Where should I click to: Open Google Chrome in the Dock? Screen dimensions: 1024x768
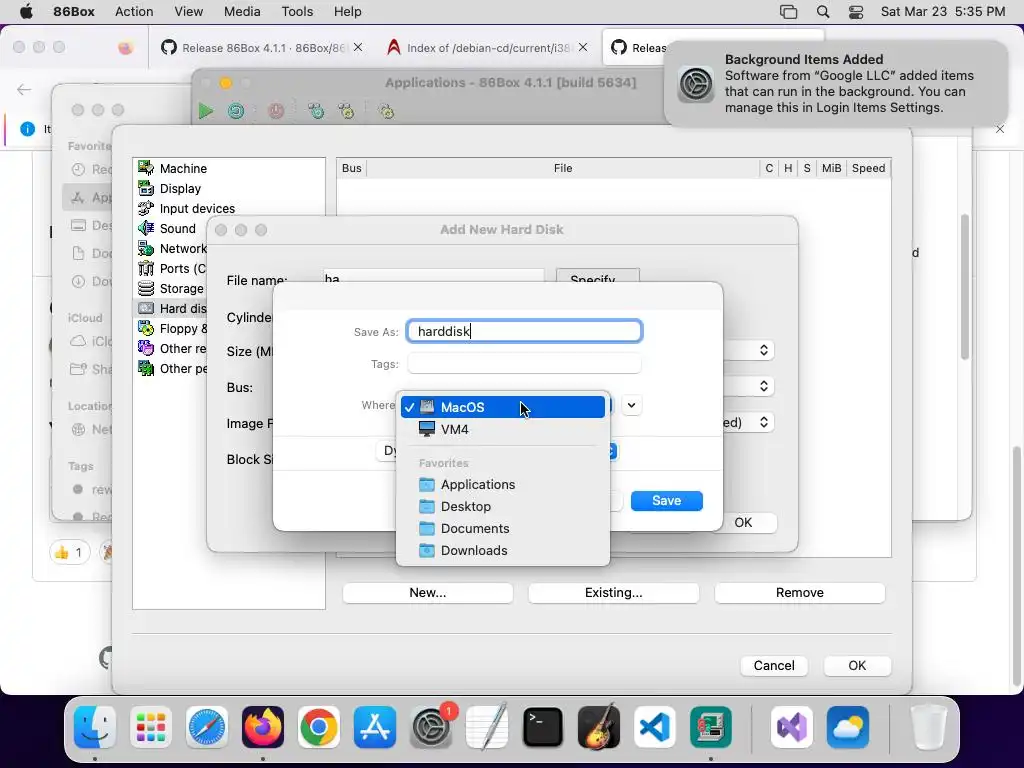[319, 727]
